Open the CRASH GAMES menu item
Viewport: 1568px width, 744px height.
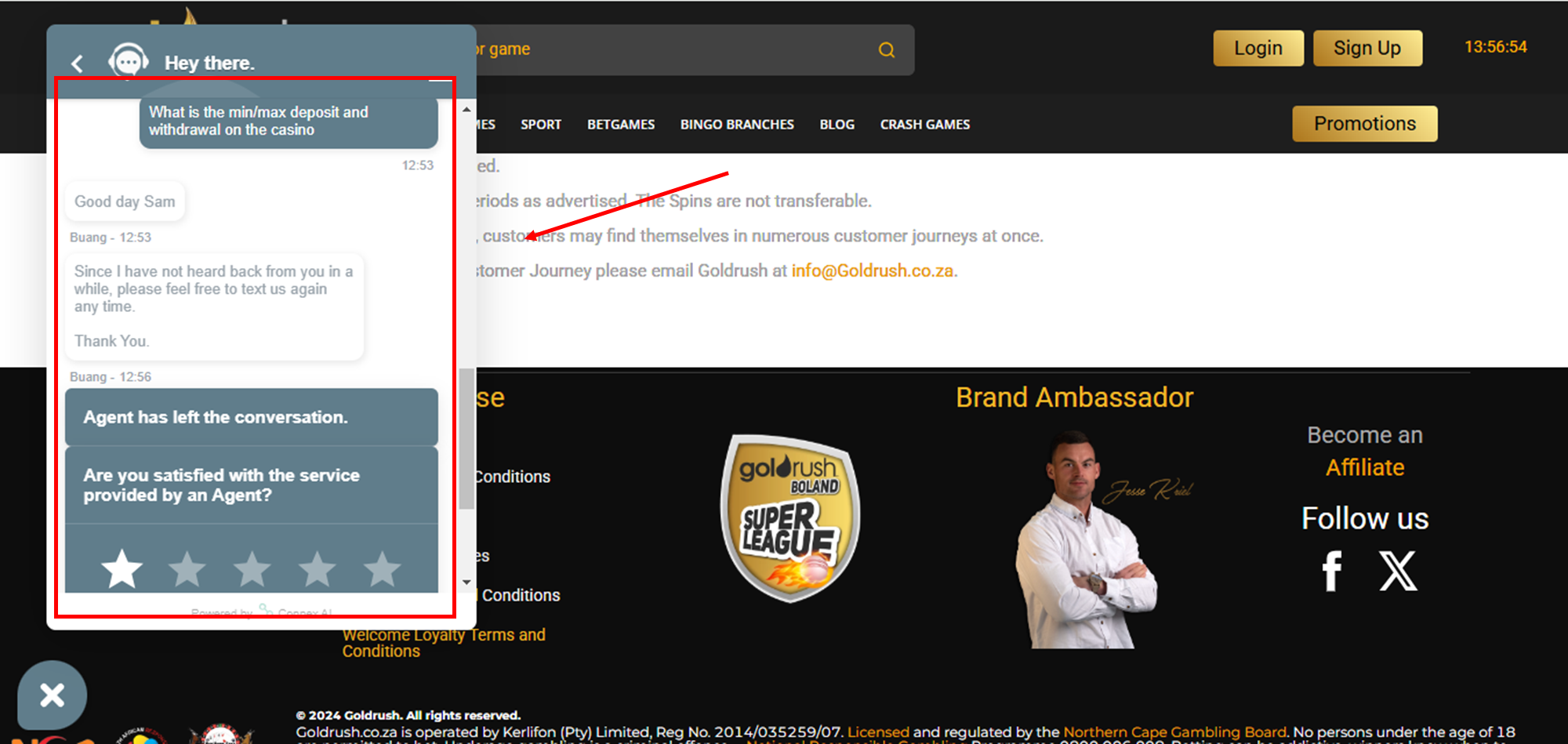[924, 125]
